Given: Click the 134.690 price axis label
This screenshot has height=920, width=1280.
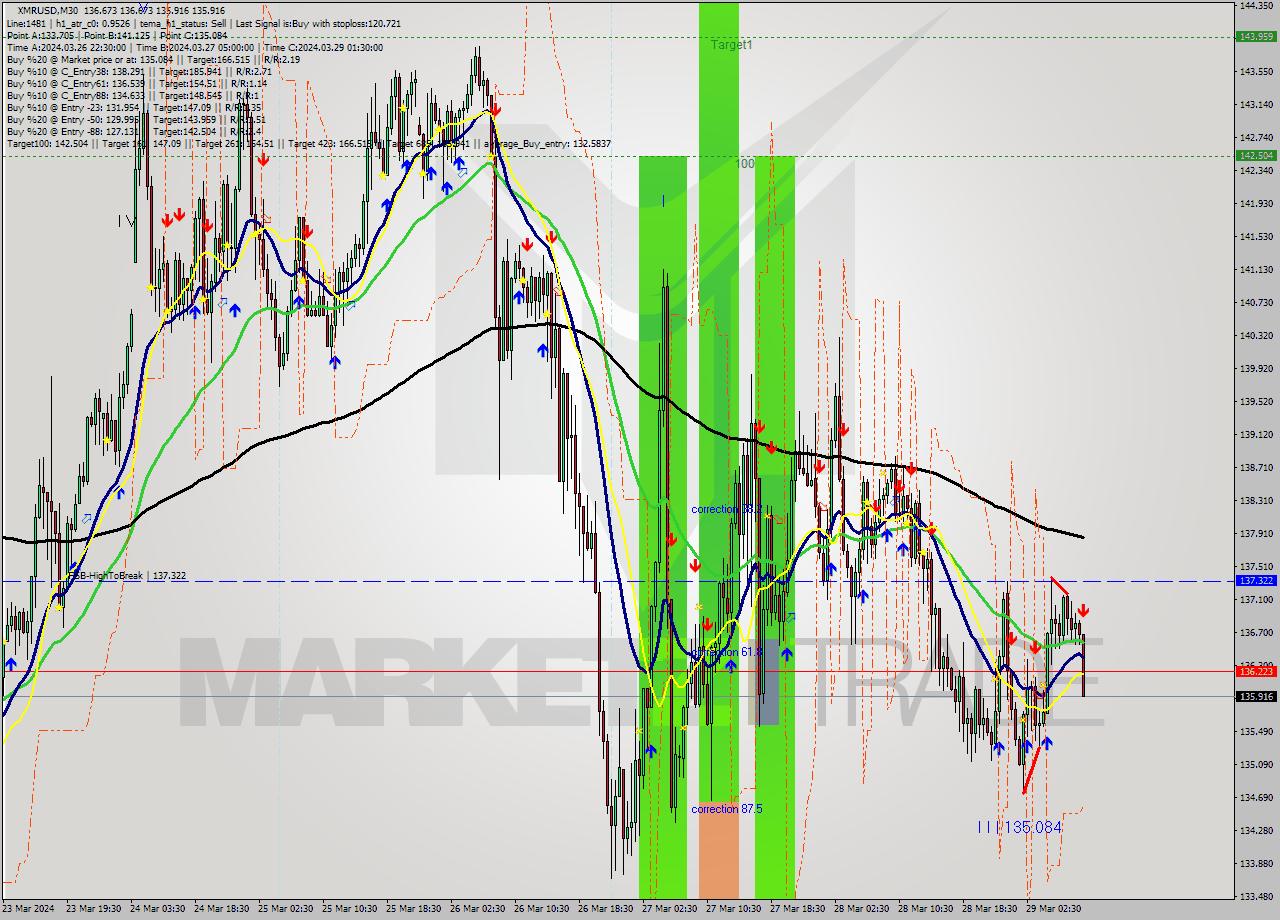Looking at the screenshot, I should [1256, 797].
